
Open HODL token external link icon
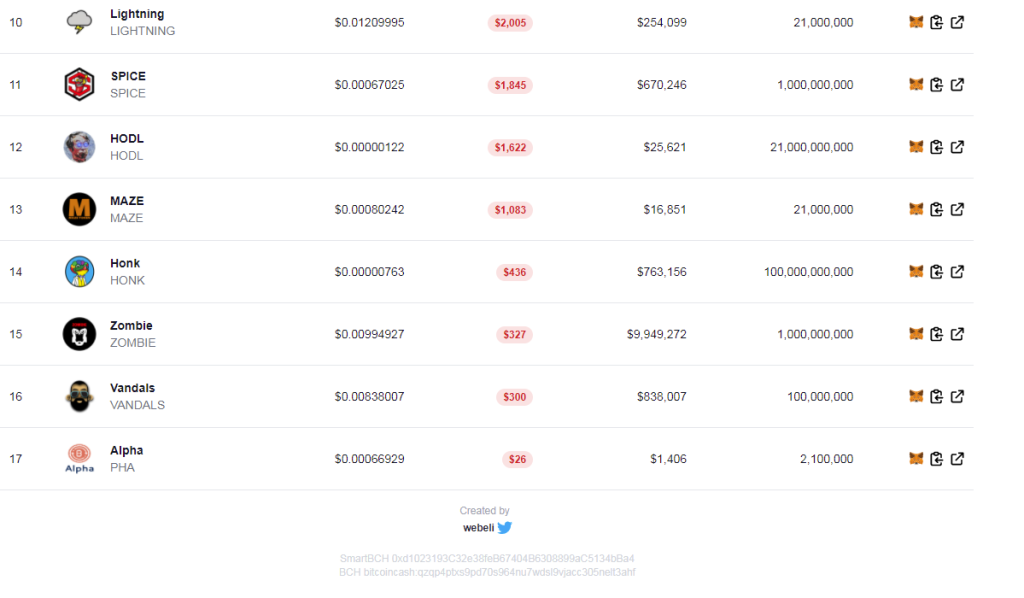(957, 147)
